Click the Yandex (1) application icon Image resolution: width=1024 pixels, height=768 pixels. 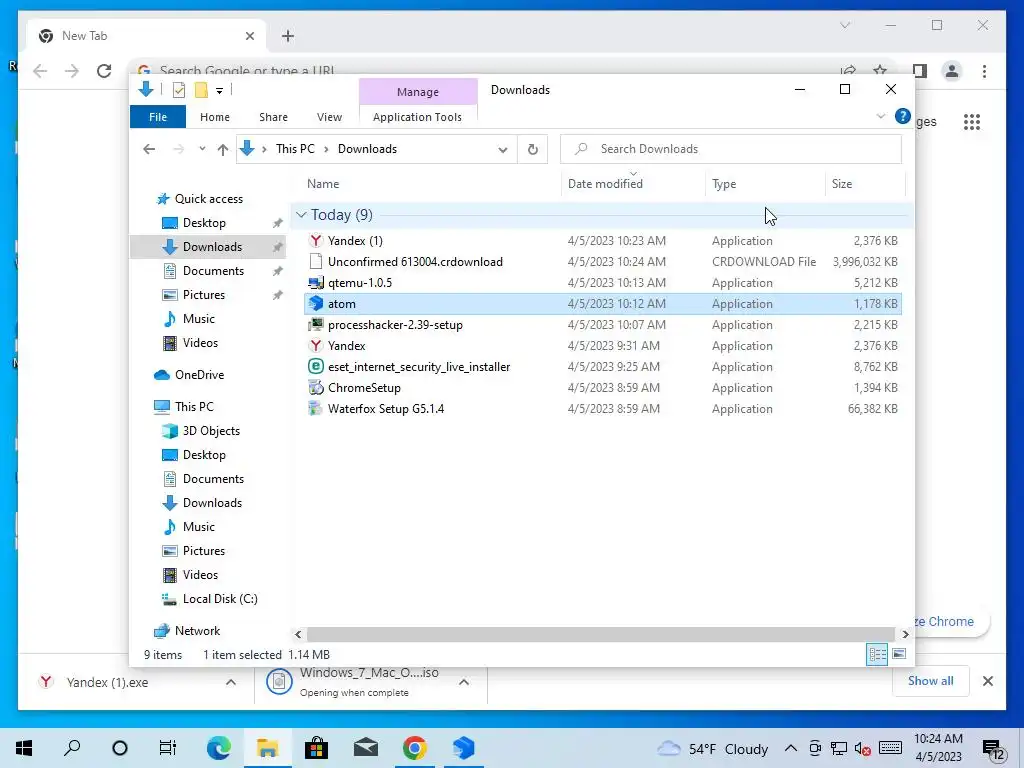pos(316,241)
